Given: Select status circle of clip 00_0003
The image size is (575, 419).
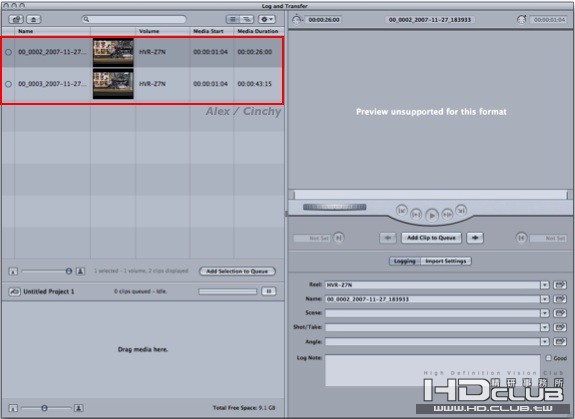Looking at the screenshot, I should (8, 84).
